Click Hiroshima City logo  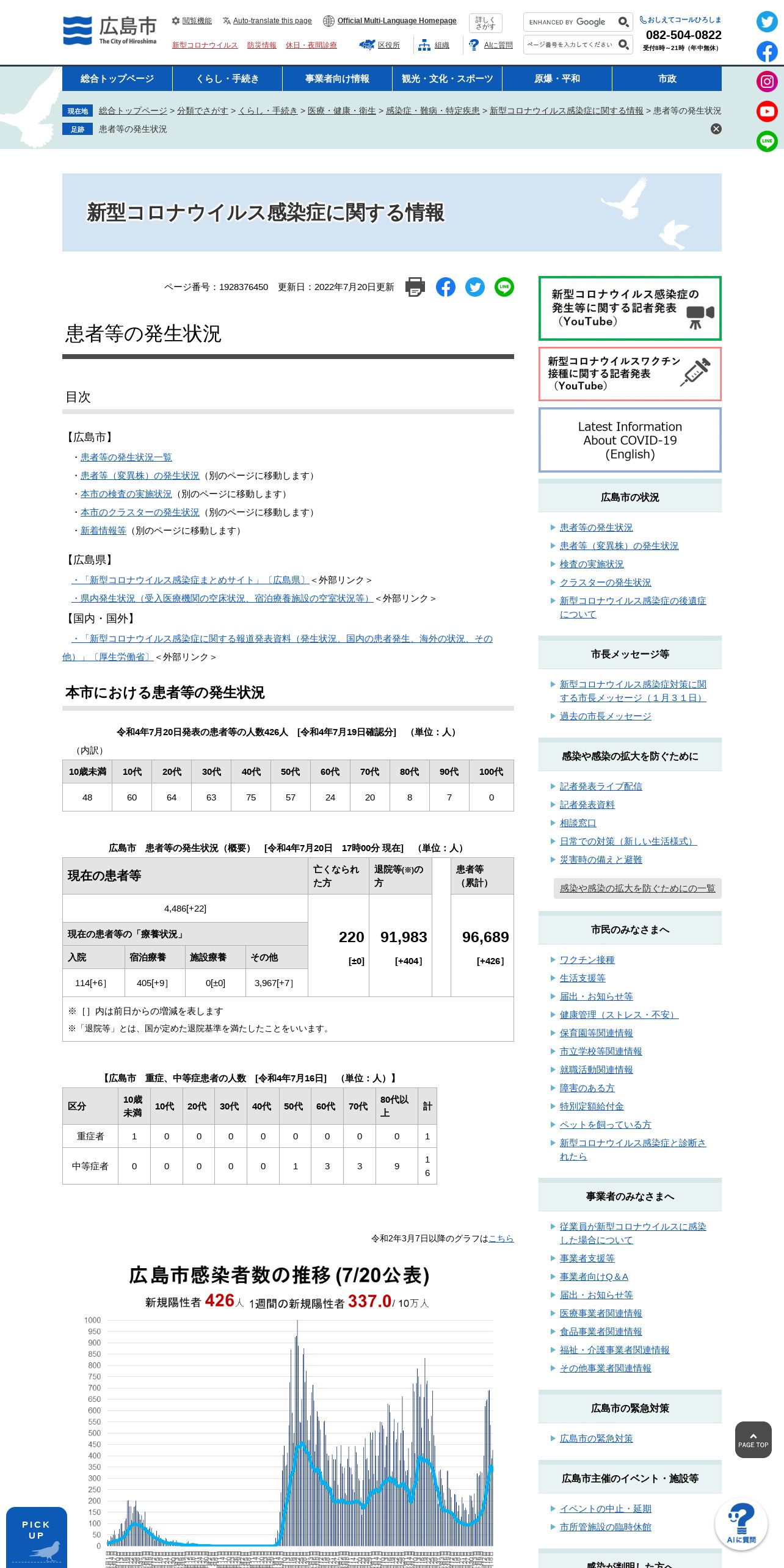[x=110, y=31]
